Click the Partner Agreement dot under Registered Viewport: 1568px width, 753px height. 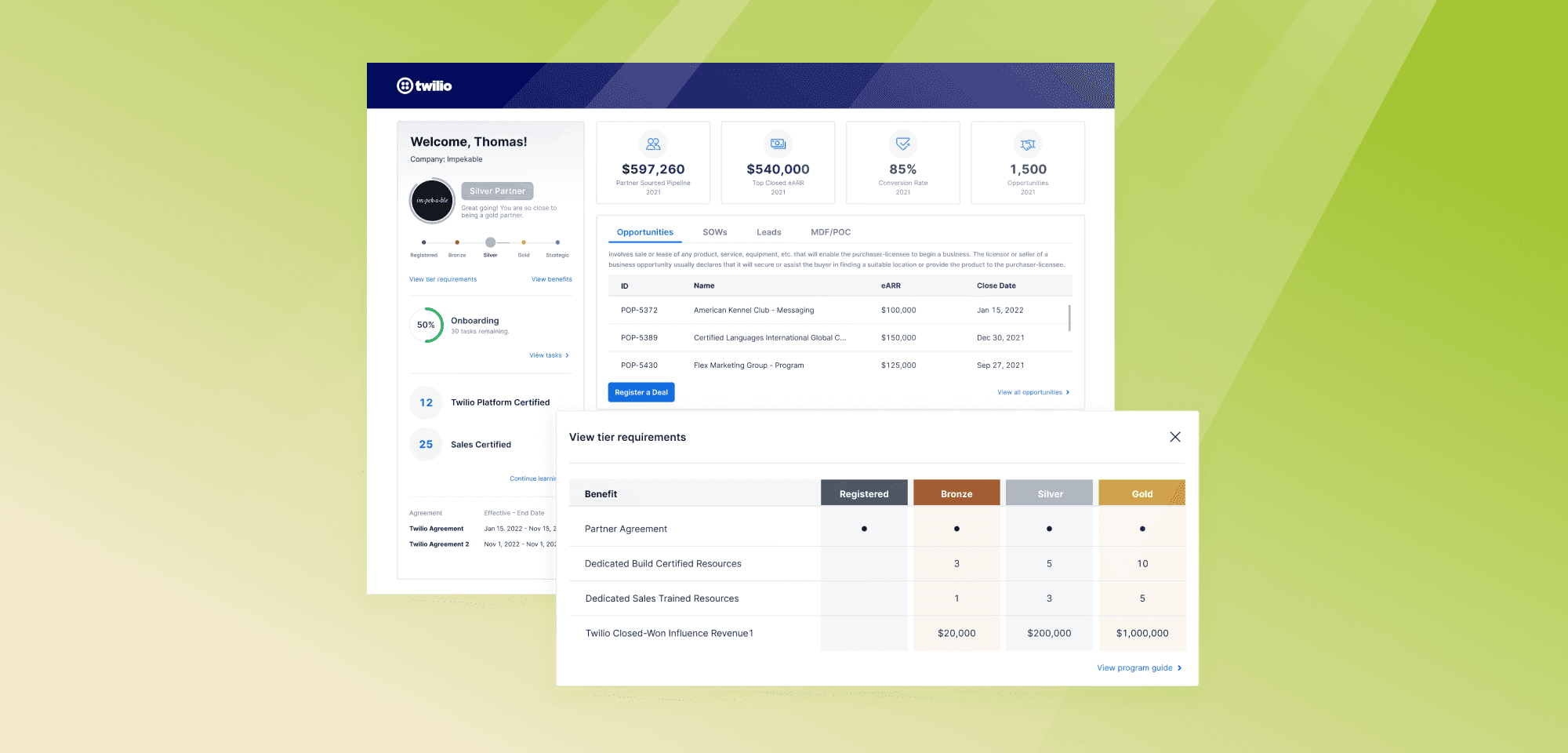(864, 529)
